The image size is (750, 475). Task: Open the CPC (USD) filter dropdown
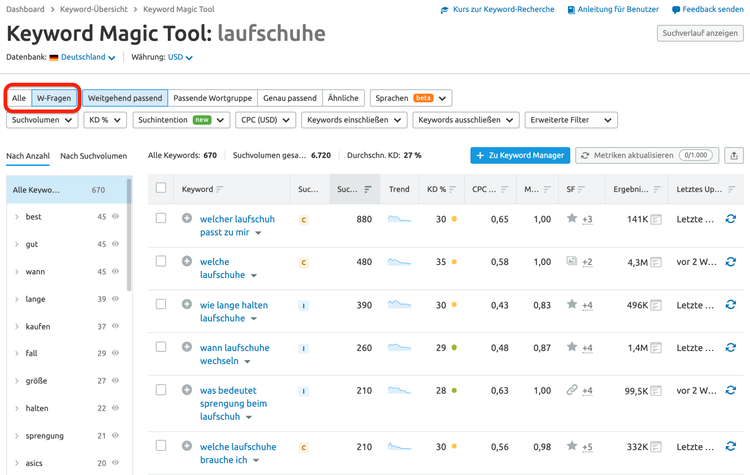(x=265, y=120)
